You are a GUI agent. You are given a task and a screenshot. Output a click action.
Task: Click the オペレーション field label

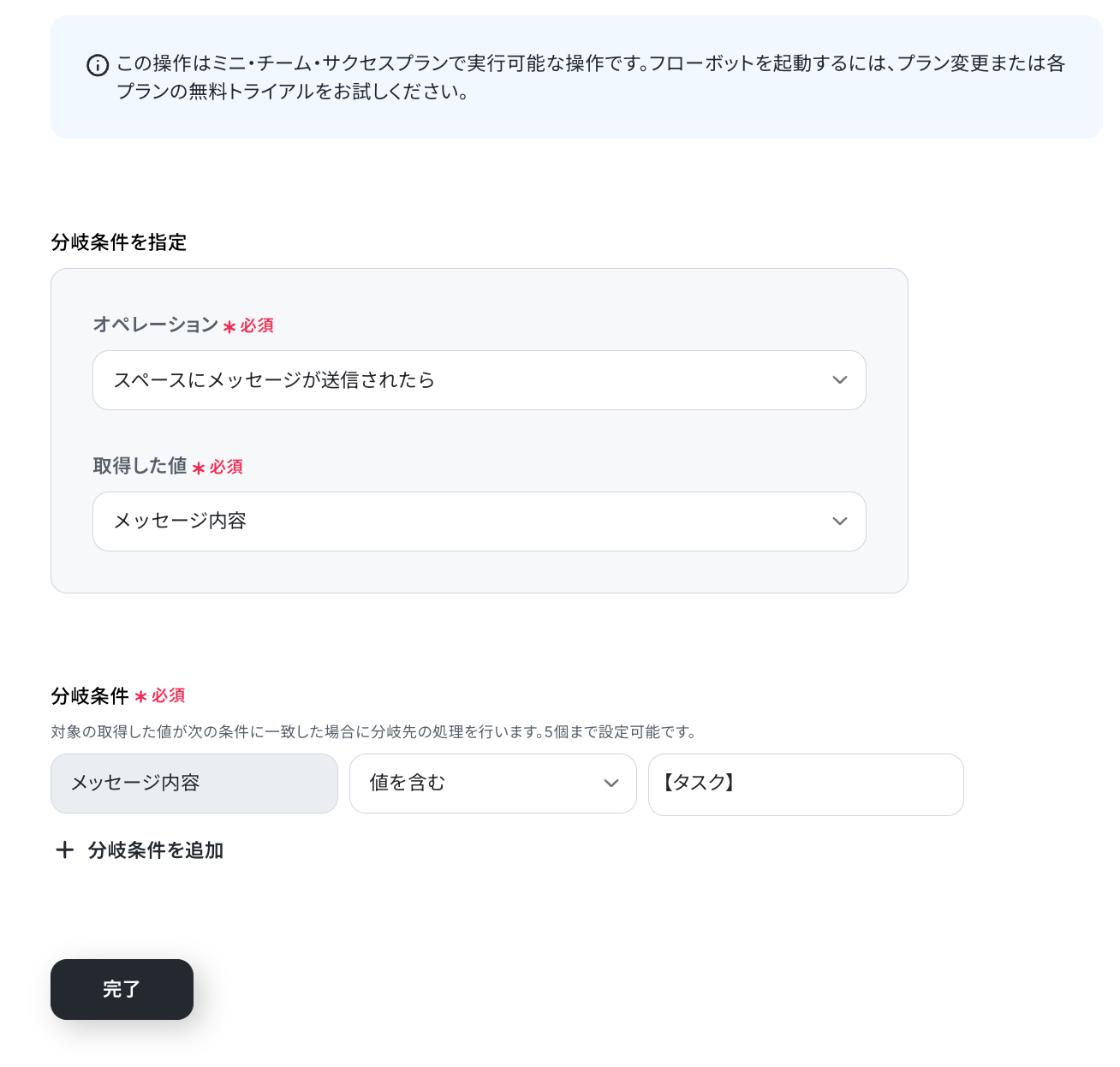click(156, 325)
